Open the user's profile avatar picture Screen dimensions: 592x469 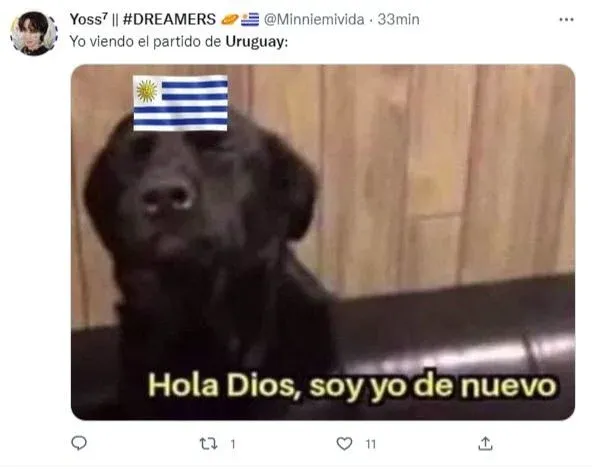pos(34,33)
